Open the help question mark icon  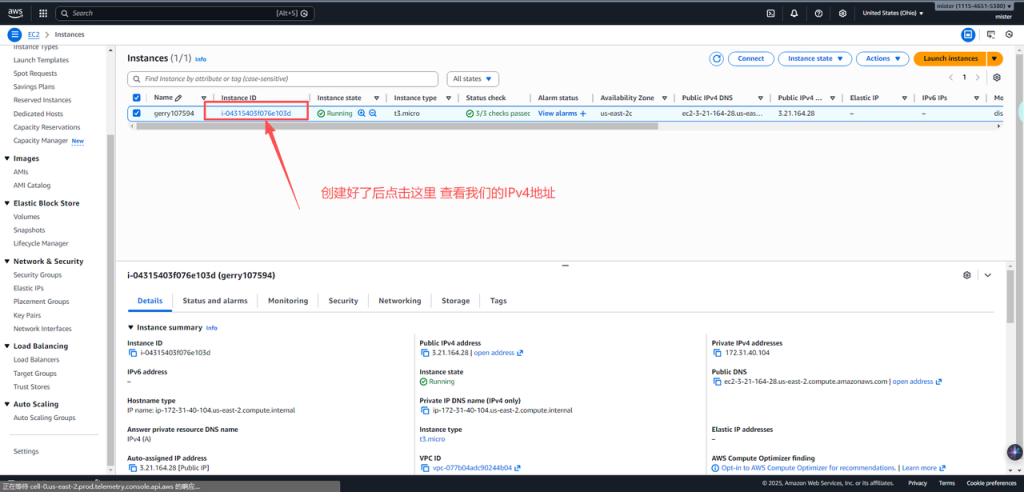tap(818, 13)
